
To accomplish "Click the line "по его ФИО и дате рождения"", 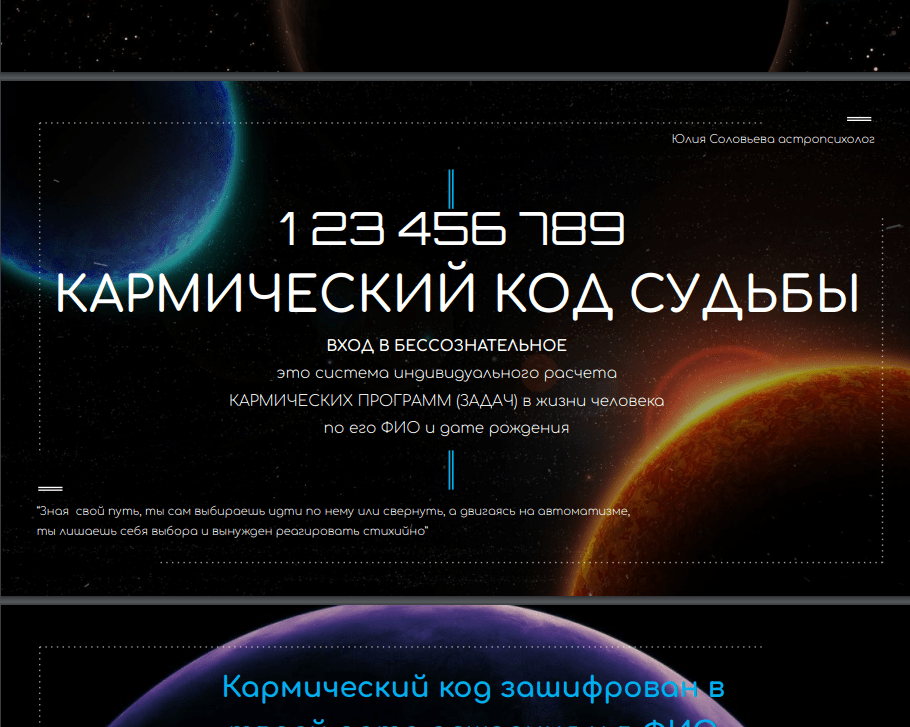I will [446, 428].
